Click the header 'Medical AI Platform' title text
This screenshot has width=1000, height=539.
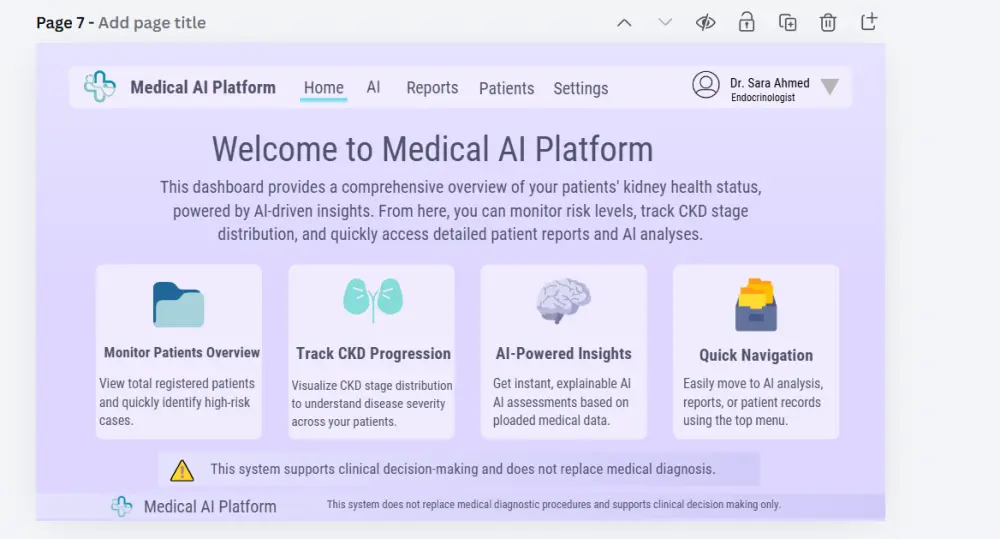(203, 87)
